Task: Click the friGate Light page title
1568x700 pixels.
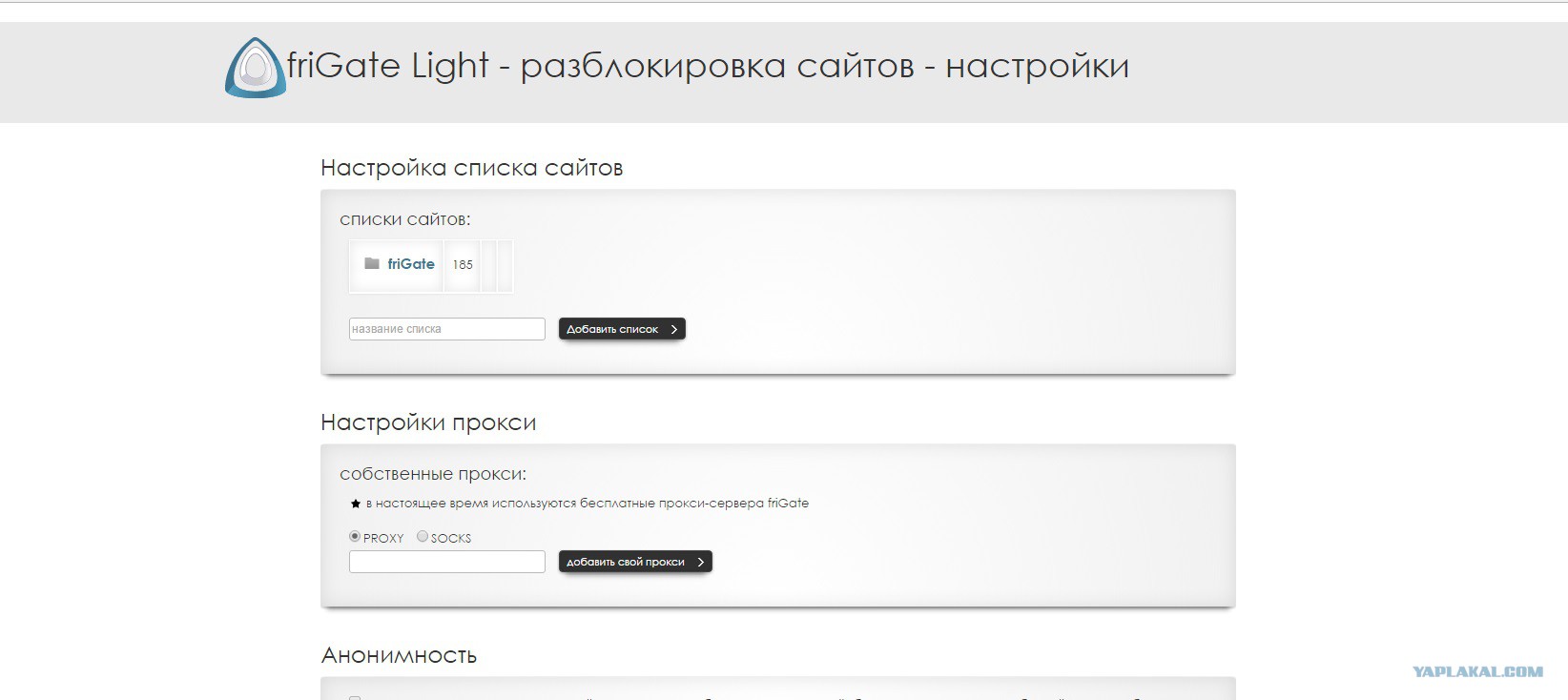Action: pyautogui.click(x=708, y=66)
